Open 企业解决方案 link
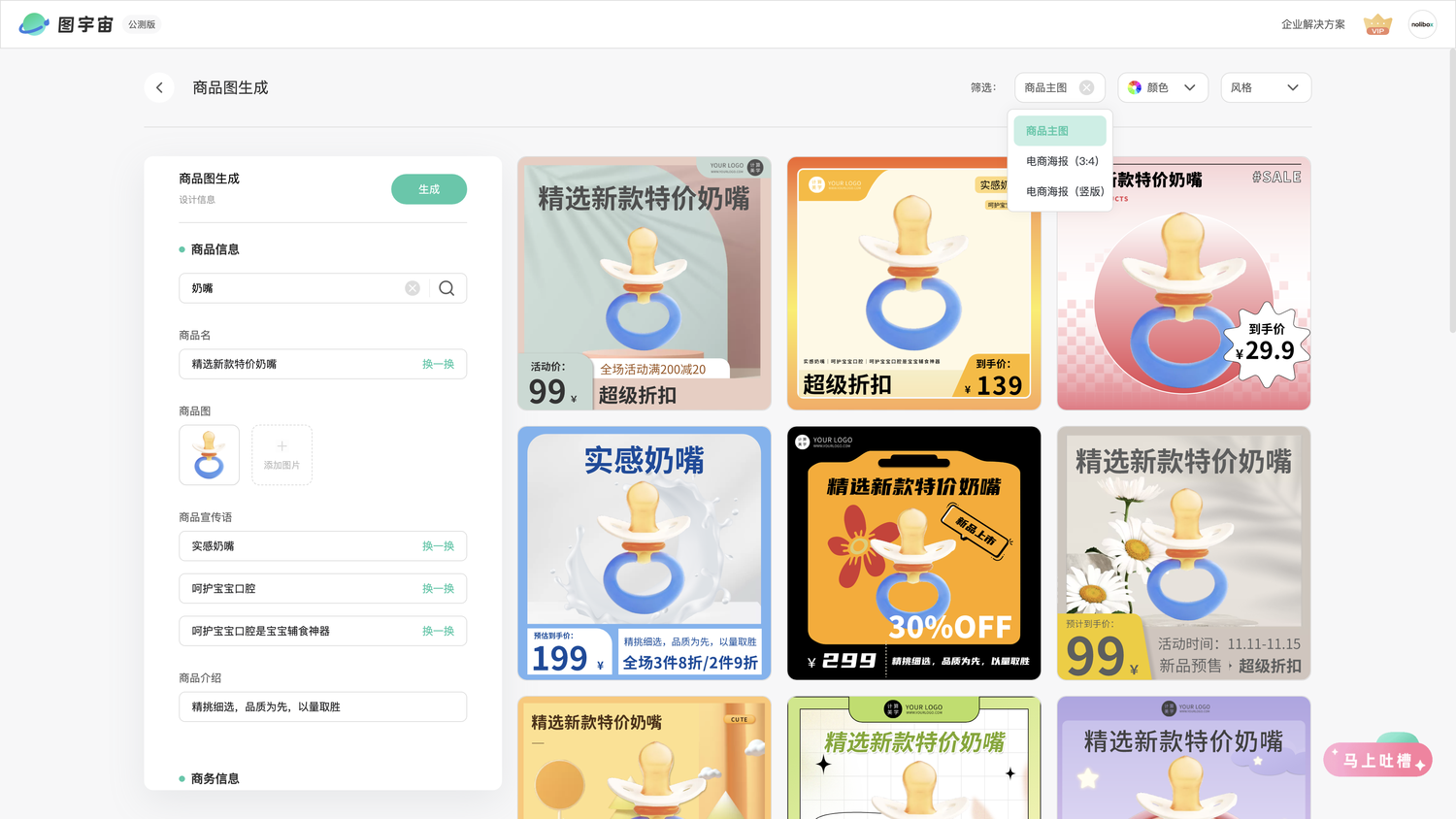The width and height of the screenshot is (1456, 819). pyautogui.click(x=1312, y=24)
